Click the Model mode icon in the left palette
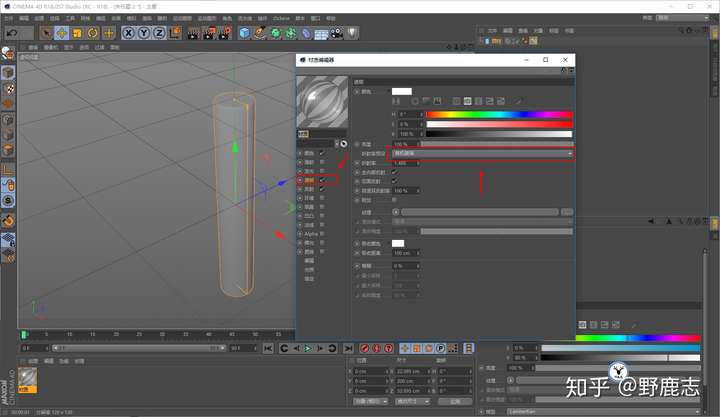Screen dimensions: 720x417 coord(8,73)
